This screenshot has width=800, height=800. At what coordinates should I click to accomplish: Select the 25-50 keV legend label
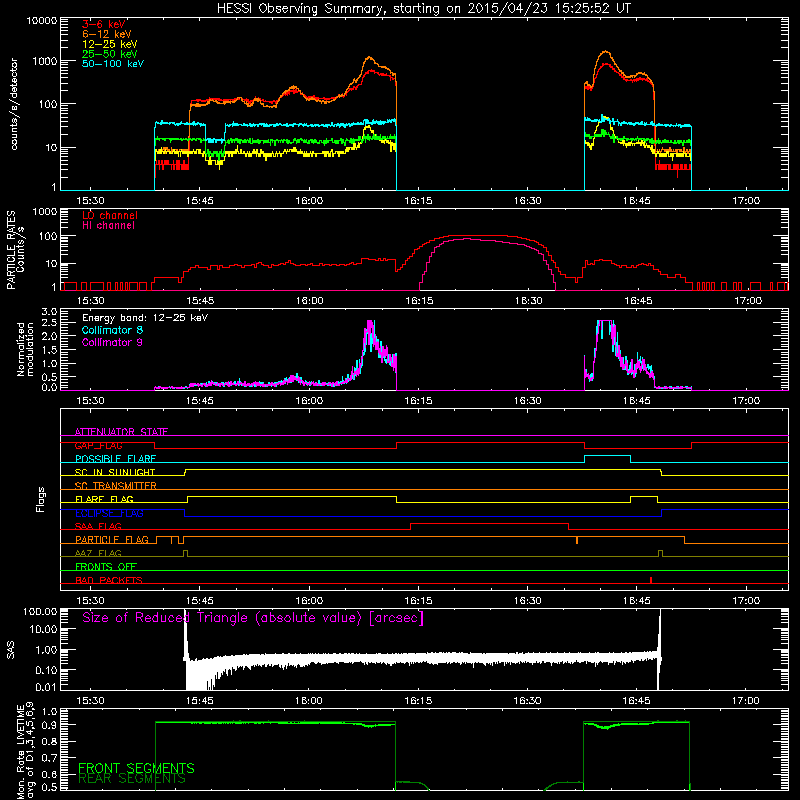(110, 54)
